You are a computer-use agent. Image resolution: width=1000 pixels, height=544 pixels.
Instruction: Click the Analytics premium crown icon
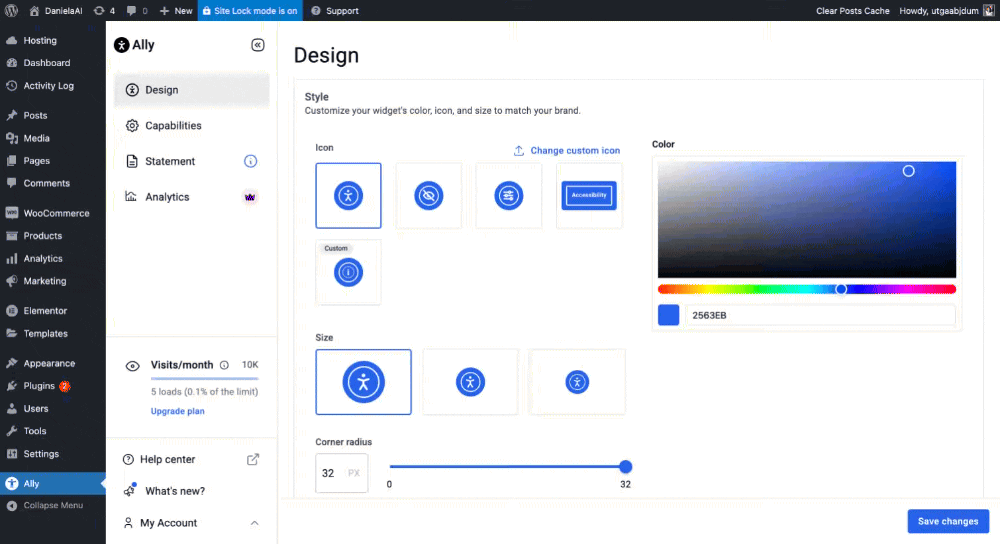pos(251,197)
